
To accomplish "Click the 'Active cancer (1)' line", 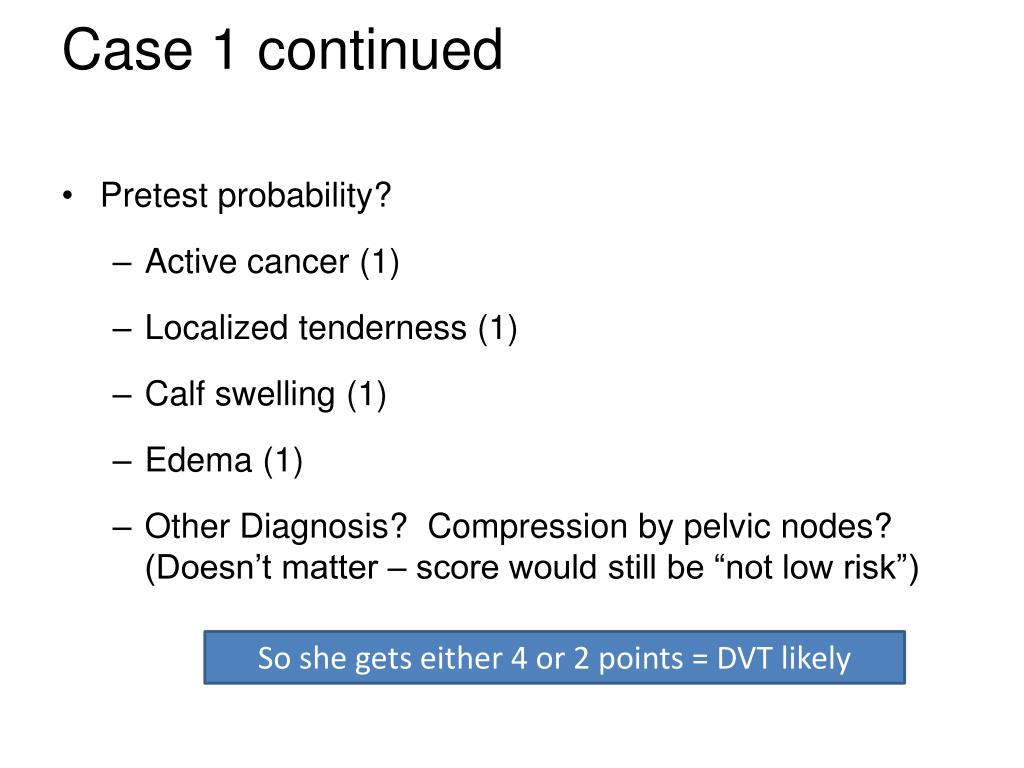I will click(x=272, y=262).
